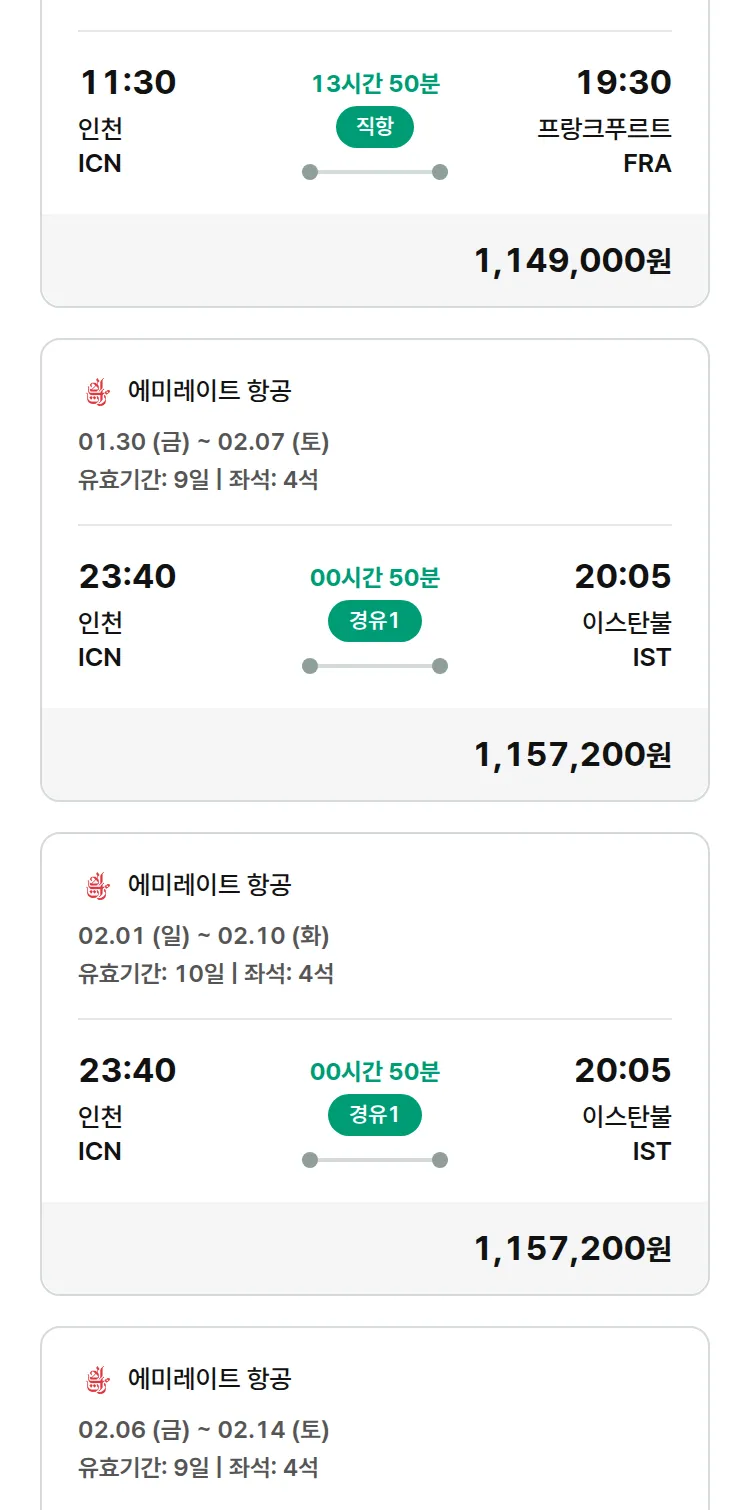Select the 1,157,200원 price on the 02.01 ~ 02.10 card

point(572,1249)
